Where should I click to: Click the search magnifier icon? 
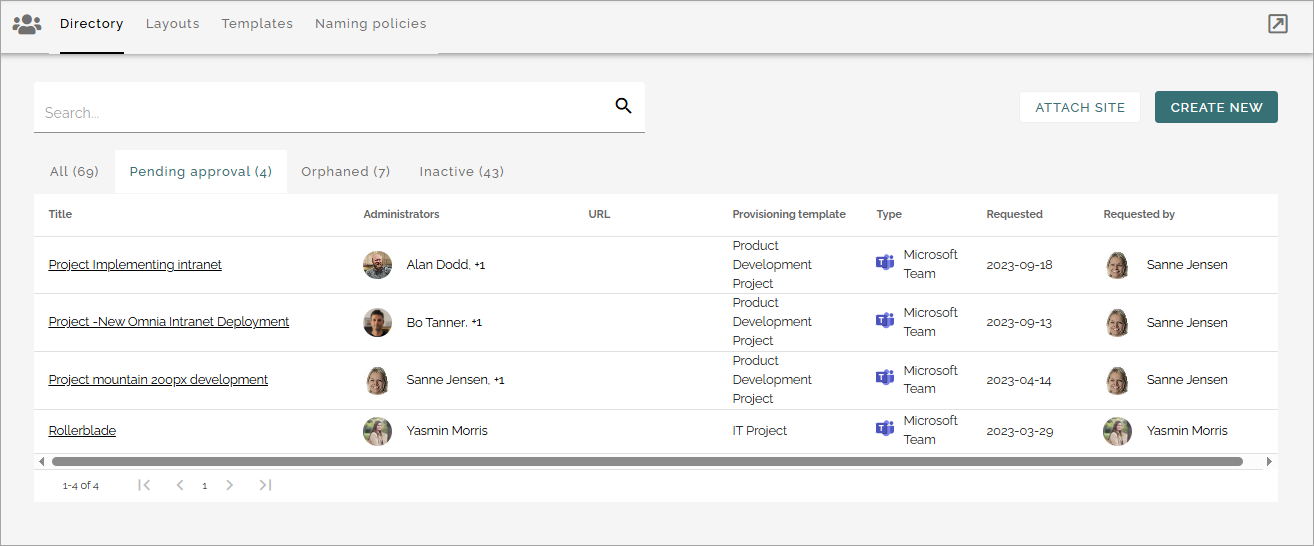(x=623, y=106)
